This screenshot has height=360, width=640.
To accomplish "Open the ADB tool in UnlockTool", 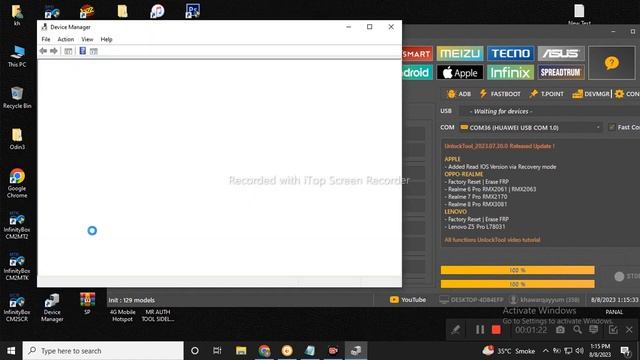I will coord(459,94).
